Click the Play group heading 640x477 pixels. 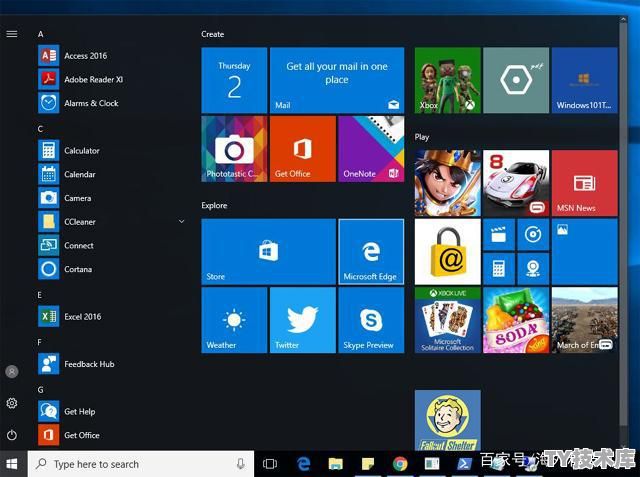(422, 137)
